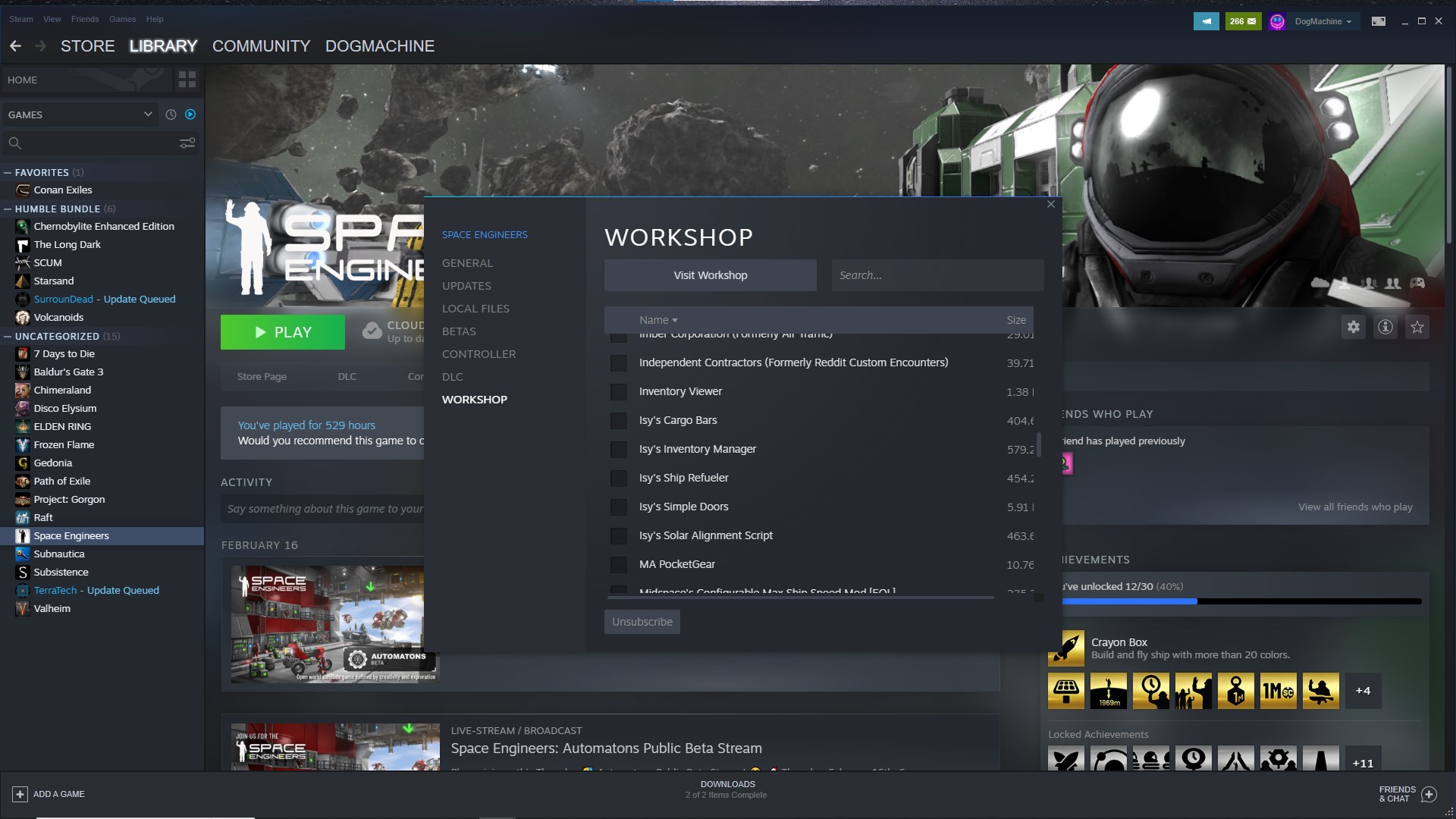
Task: Select Isy's Cargo Bars checkbox
Action: [619, 421]
